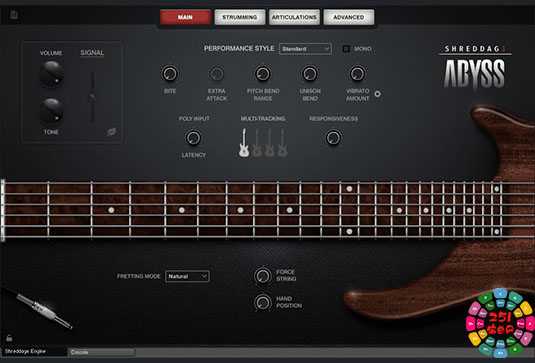The image size is (535, 363).
Task: Open the Fretting Mode dropdown
Action: click(x=187, y=276)
